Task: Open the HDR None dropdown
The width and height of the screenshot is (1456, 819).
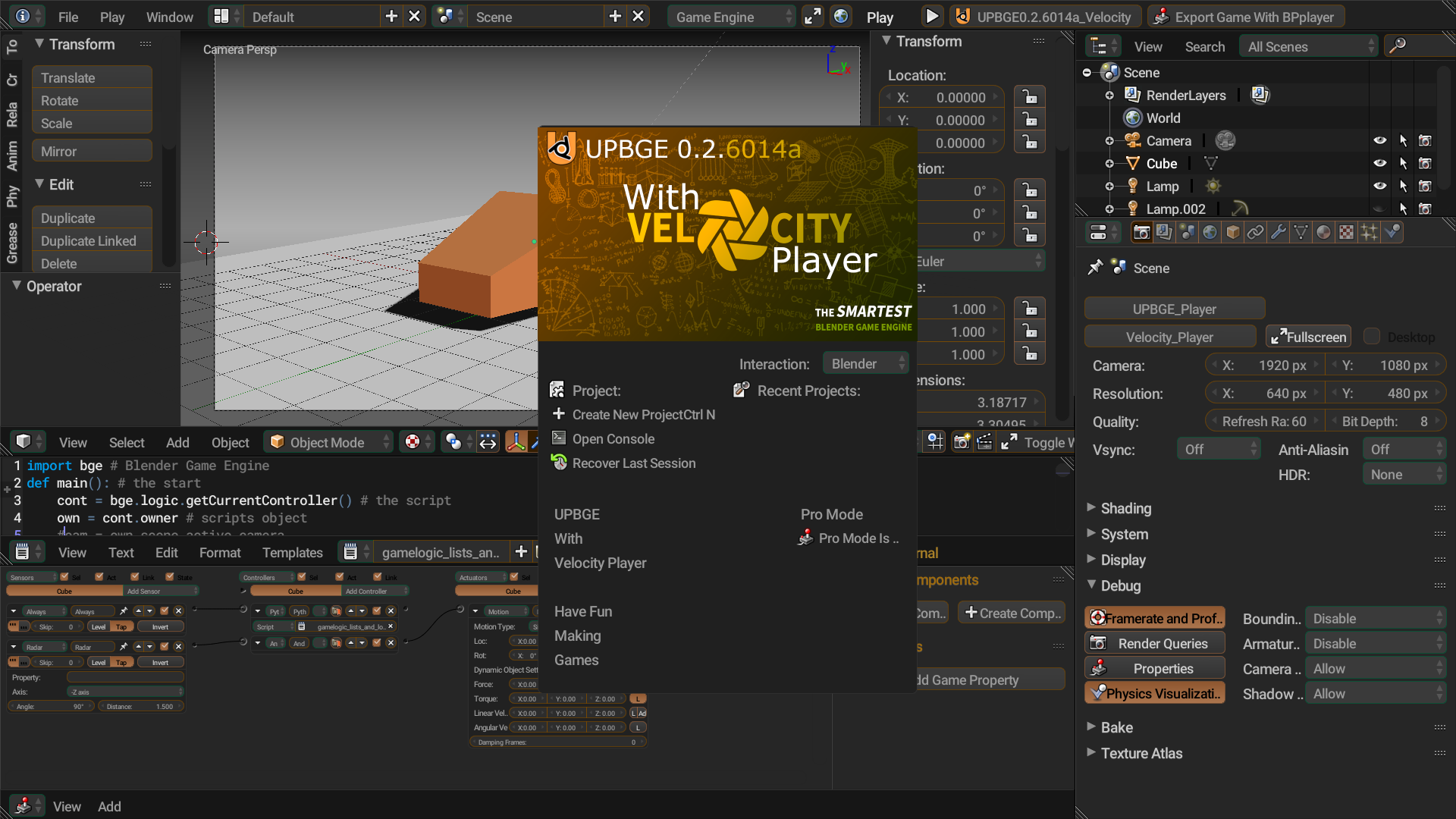Action: (x=1404, y=474)
